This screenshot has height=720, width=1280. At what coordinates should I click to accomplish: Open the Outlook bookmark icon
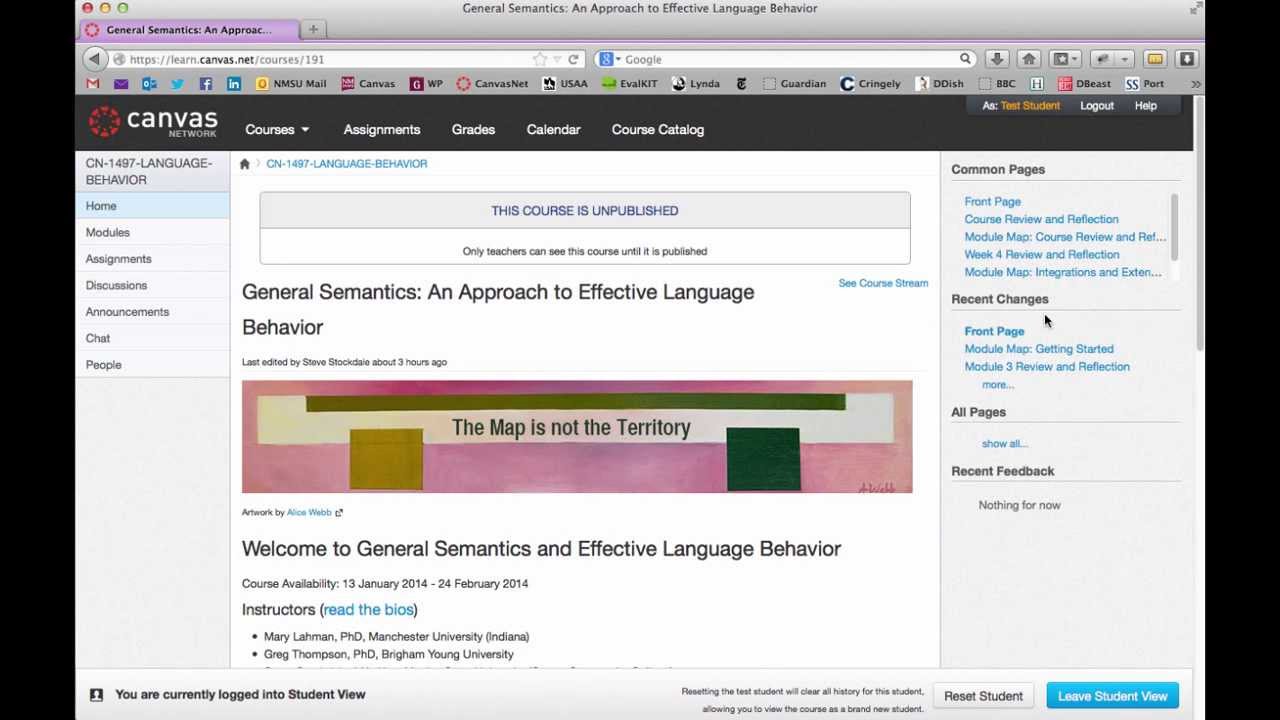pyautogui.click(x=149, y=84)
